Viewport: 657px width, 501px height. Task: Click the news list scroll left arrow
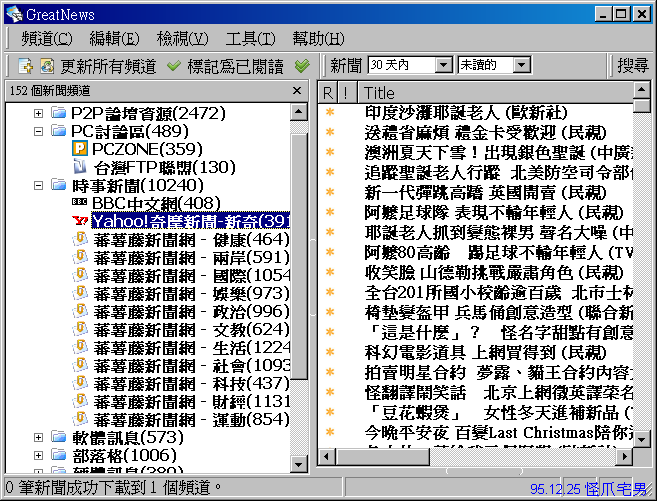tap(327, 456)
